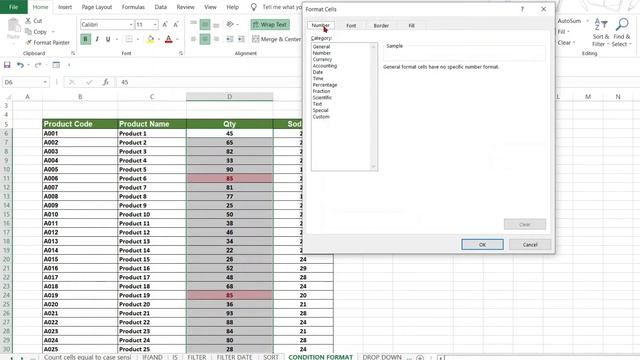The image size is (640, 360).
Task: Toggle Center horizontal alignment
Action: click(205, 39)
